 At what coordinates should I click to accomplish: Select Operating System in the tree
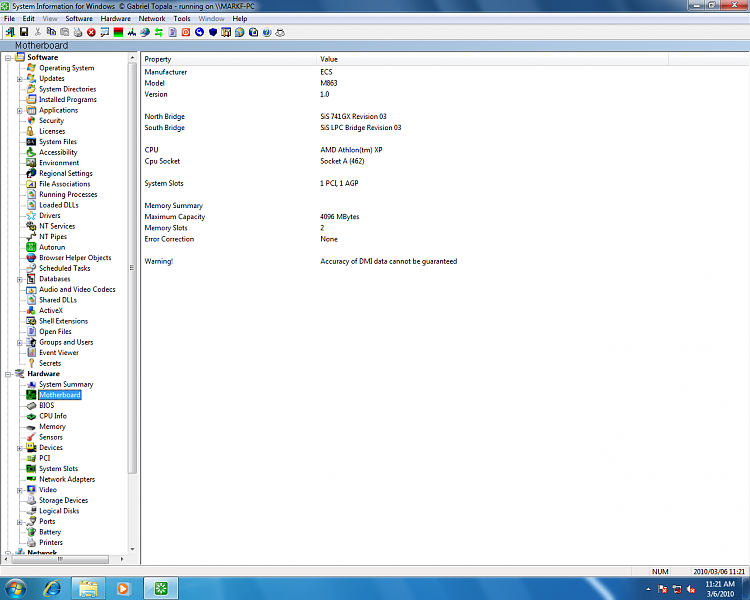tap(66, 68)
